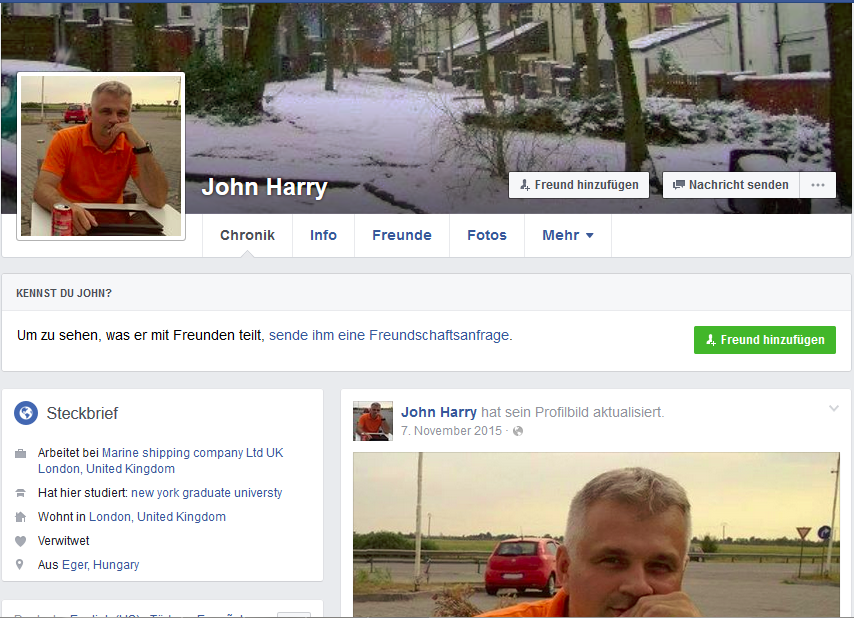Click London, United Kingdom under the workplace
The height and width of the screenshot is (618, 854).
[x=106, y=469]
